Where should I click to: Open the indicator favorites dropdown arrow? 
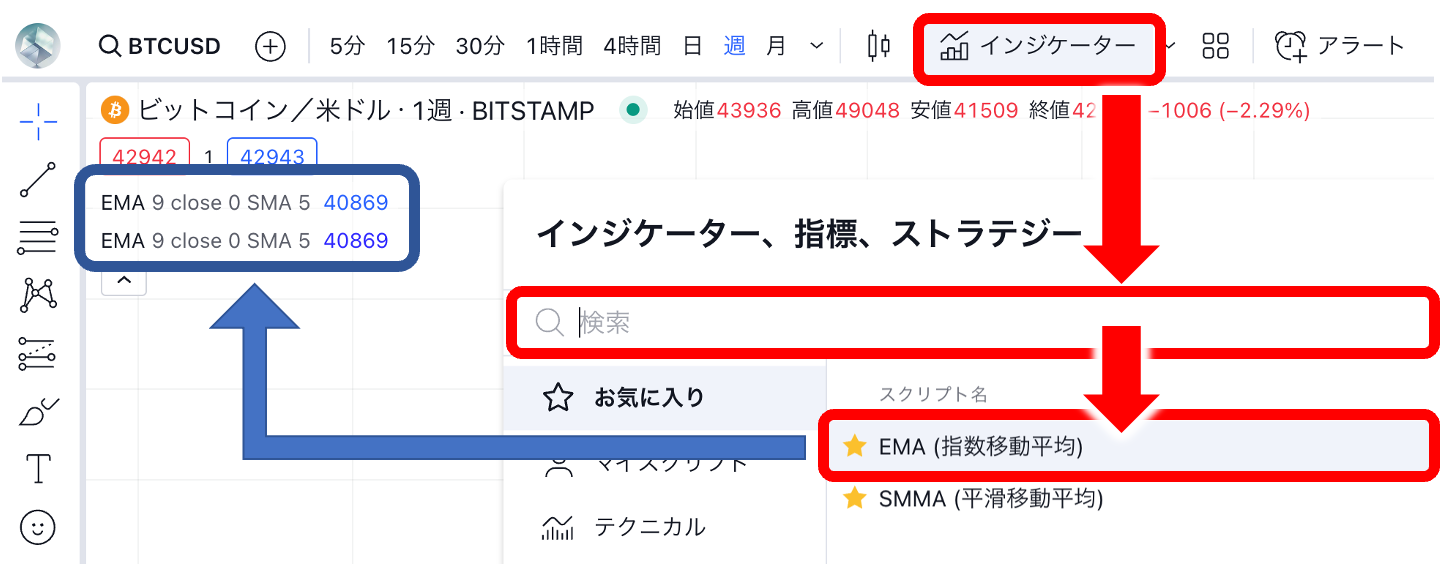1172,46
